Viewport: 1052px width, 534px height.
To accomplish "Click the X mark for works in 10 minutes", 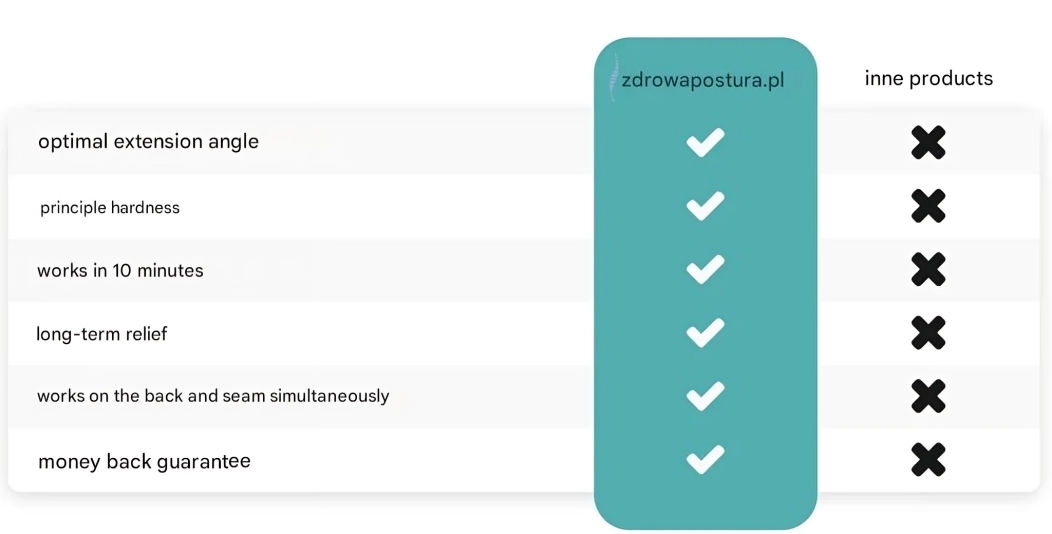I will coord(929,269).
